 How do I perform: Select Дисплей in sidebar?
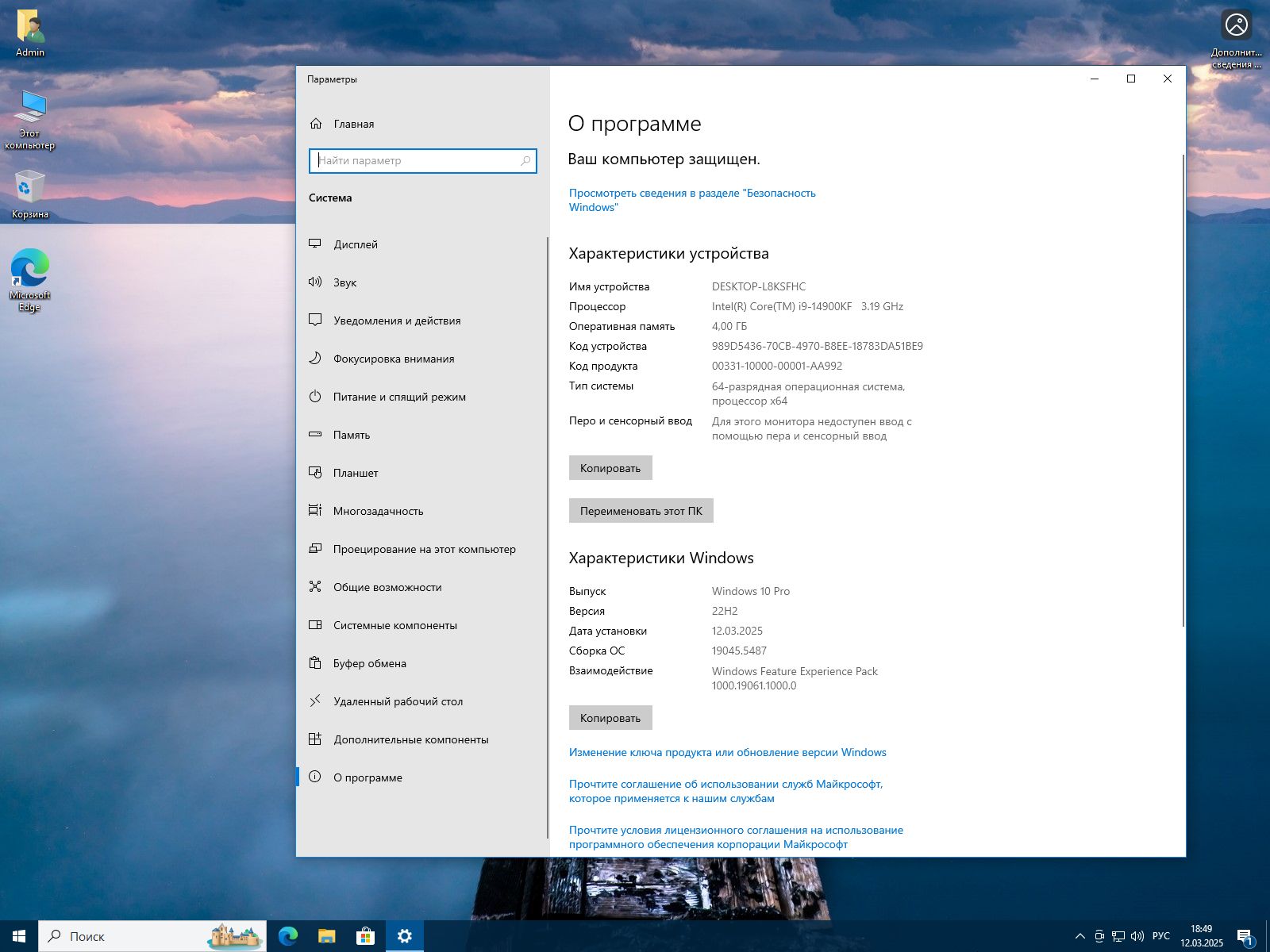(356, 244)
